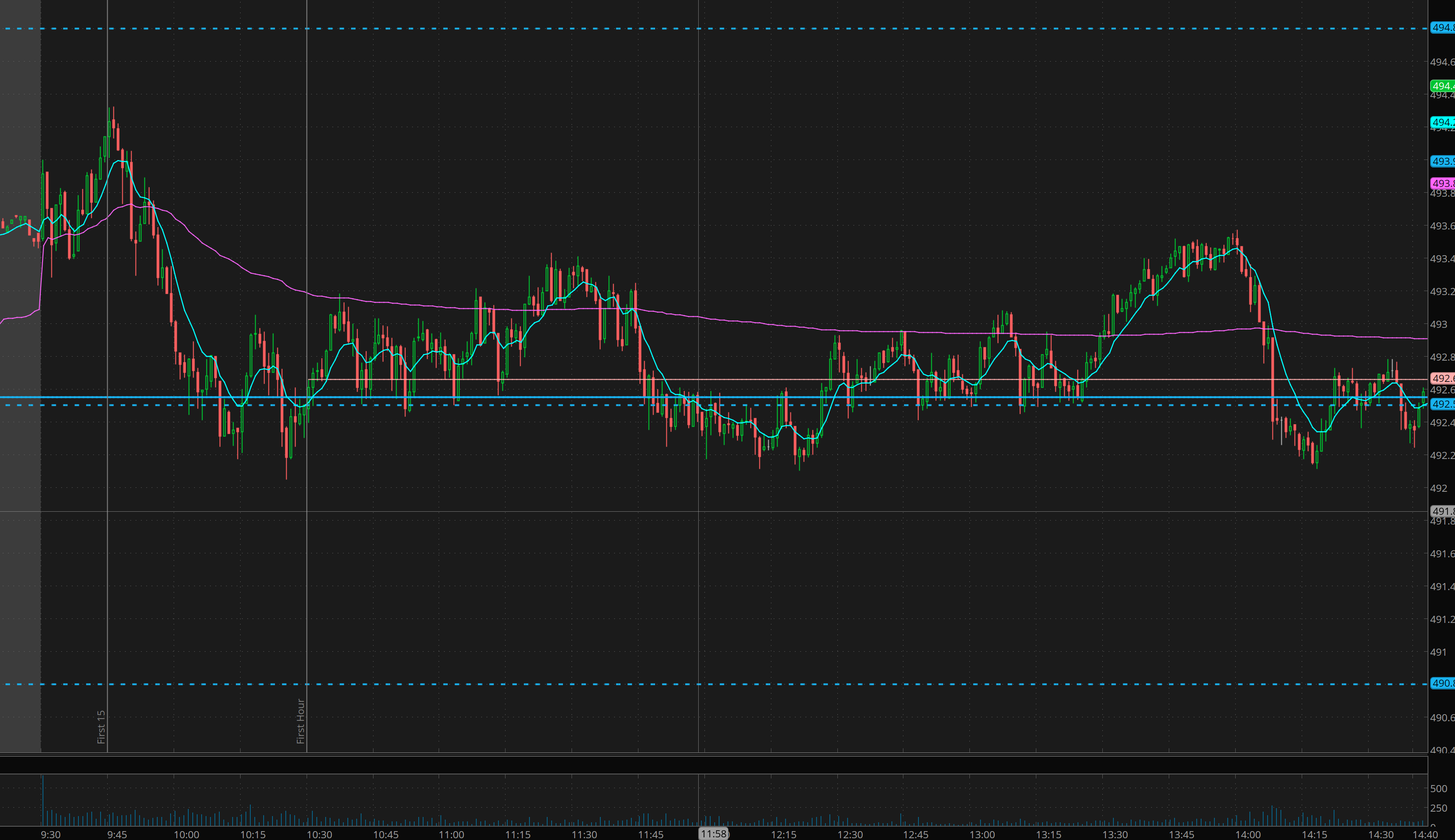Click the blue 494.8 price level label

coord(1442,27)
